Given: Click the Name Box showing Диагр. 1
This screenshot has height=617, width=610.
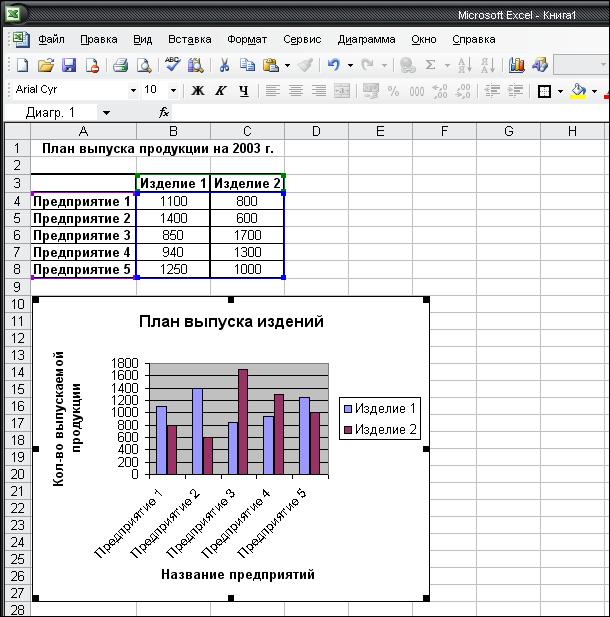Looking at the screenshot, I should [50, 113].
